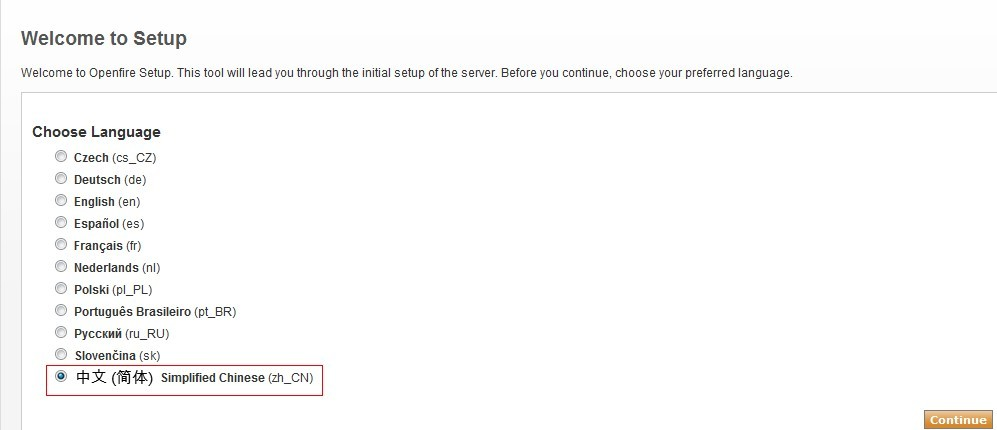Click the Simplified Chinese radio button
997x430 pixels.
click(62, 377)
